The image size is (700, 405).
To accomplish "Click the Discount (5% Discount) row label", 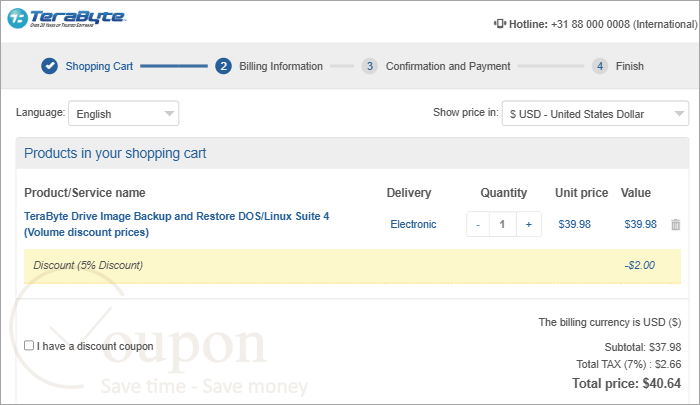I will tap(88, 265).
